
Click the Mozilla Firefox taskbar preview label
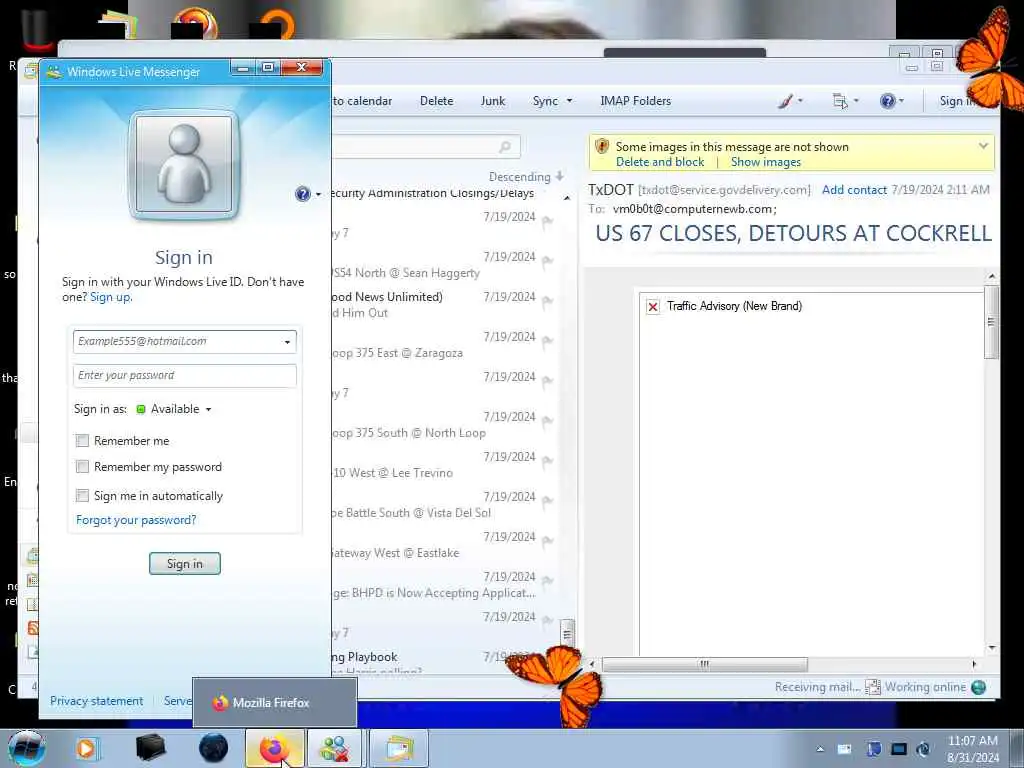tap(271, 703)
